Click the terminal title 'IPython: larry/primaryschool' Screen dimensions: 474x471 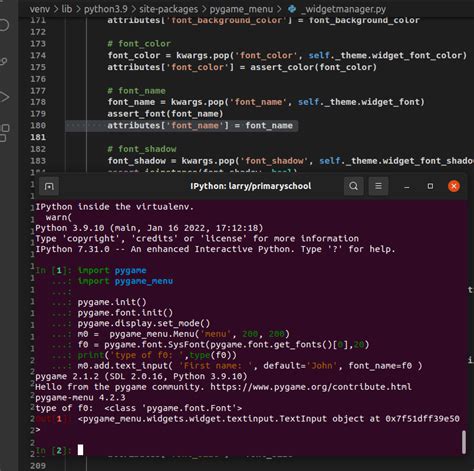(251, 186)
